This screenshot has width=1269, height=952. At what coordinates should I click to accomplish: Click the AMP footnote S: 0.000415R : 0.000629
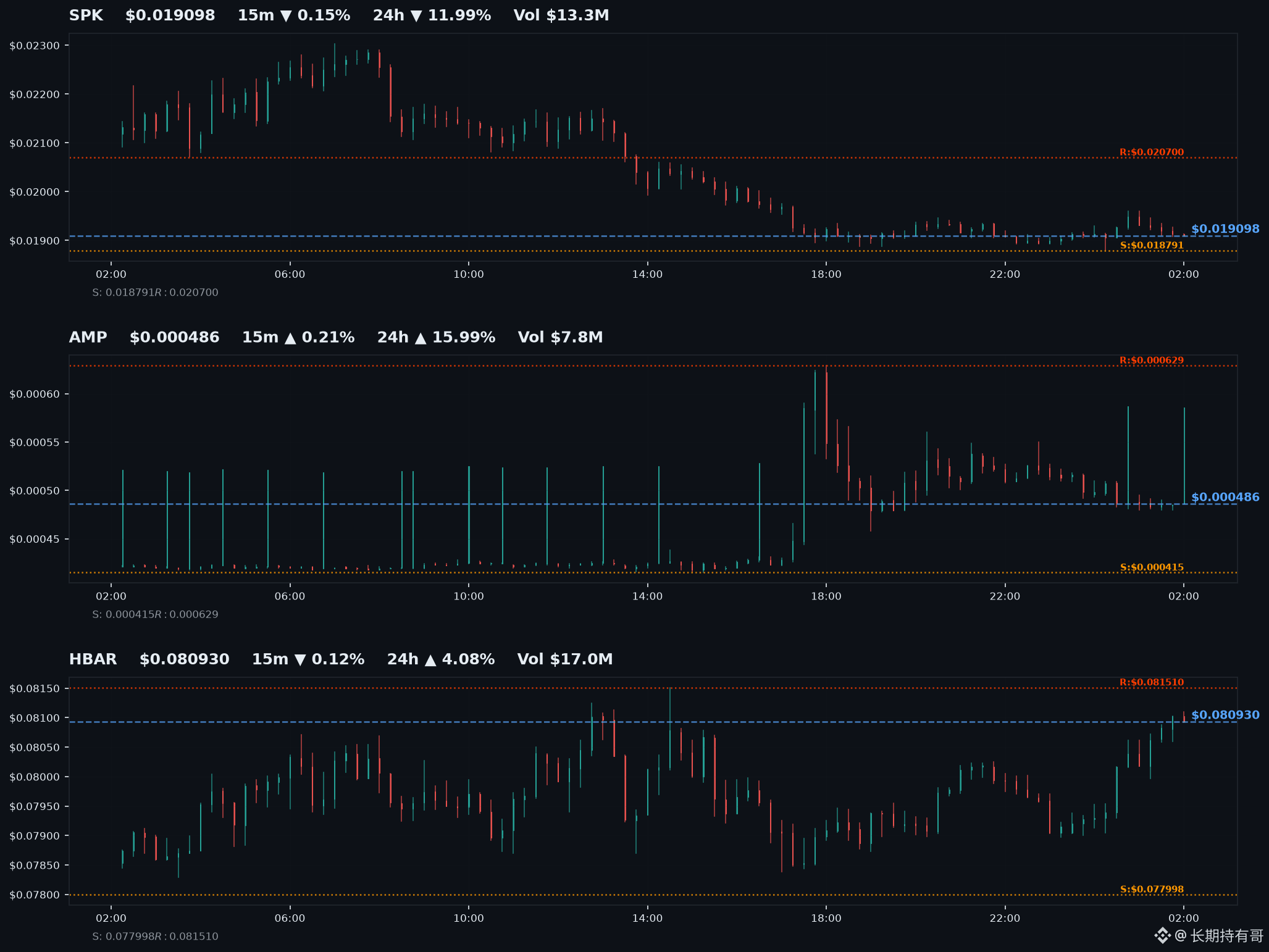155,614
